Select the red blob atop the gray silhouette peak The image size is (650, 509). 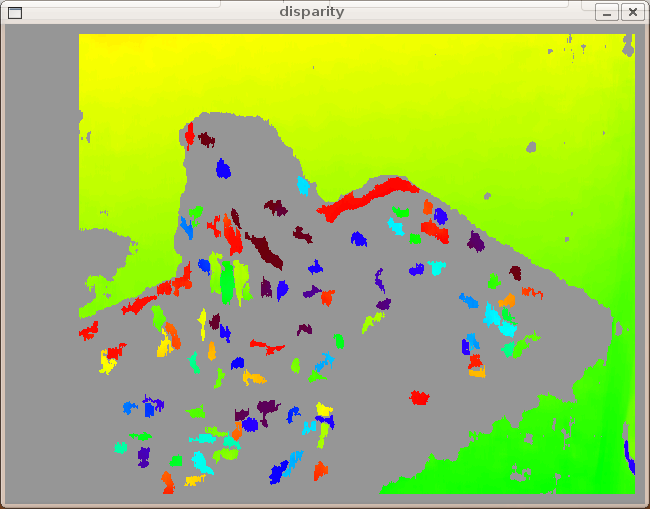coord(189,133)
